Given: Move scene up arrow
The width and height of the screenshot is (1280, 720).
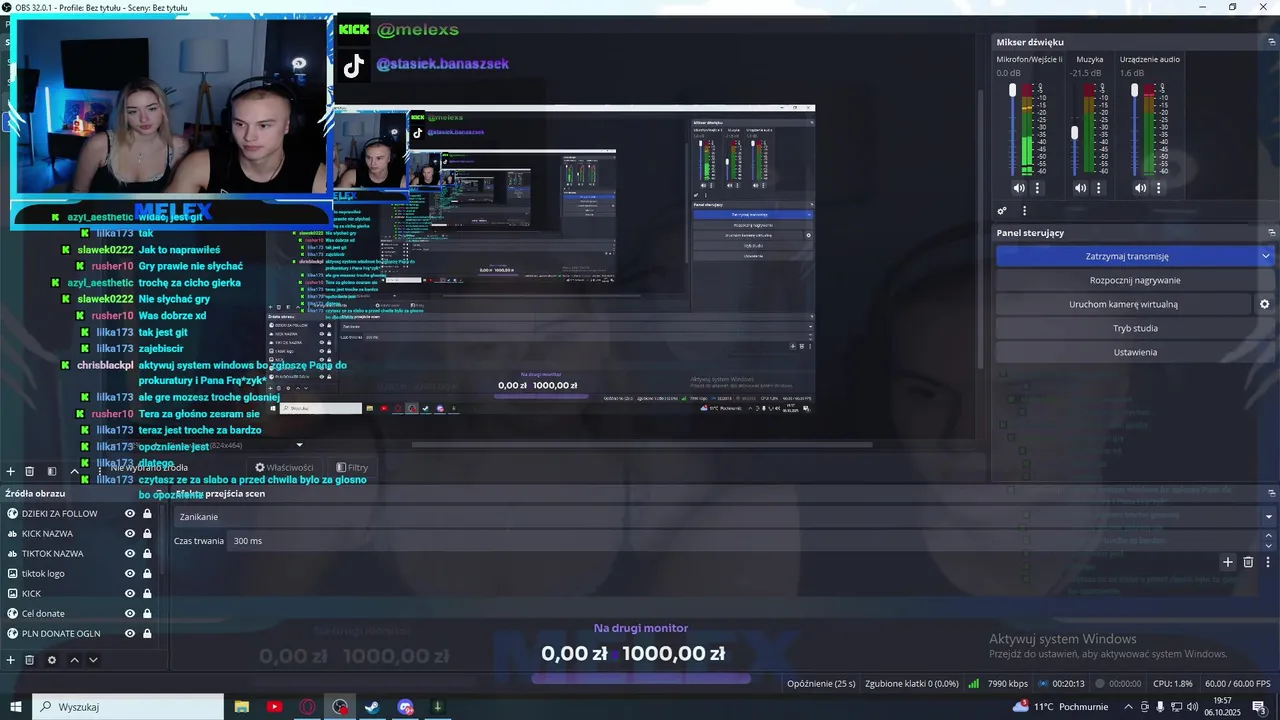Looking at the screenshot, I should (x=74, y=471).
